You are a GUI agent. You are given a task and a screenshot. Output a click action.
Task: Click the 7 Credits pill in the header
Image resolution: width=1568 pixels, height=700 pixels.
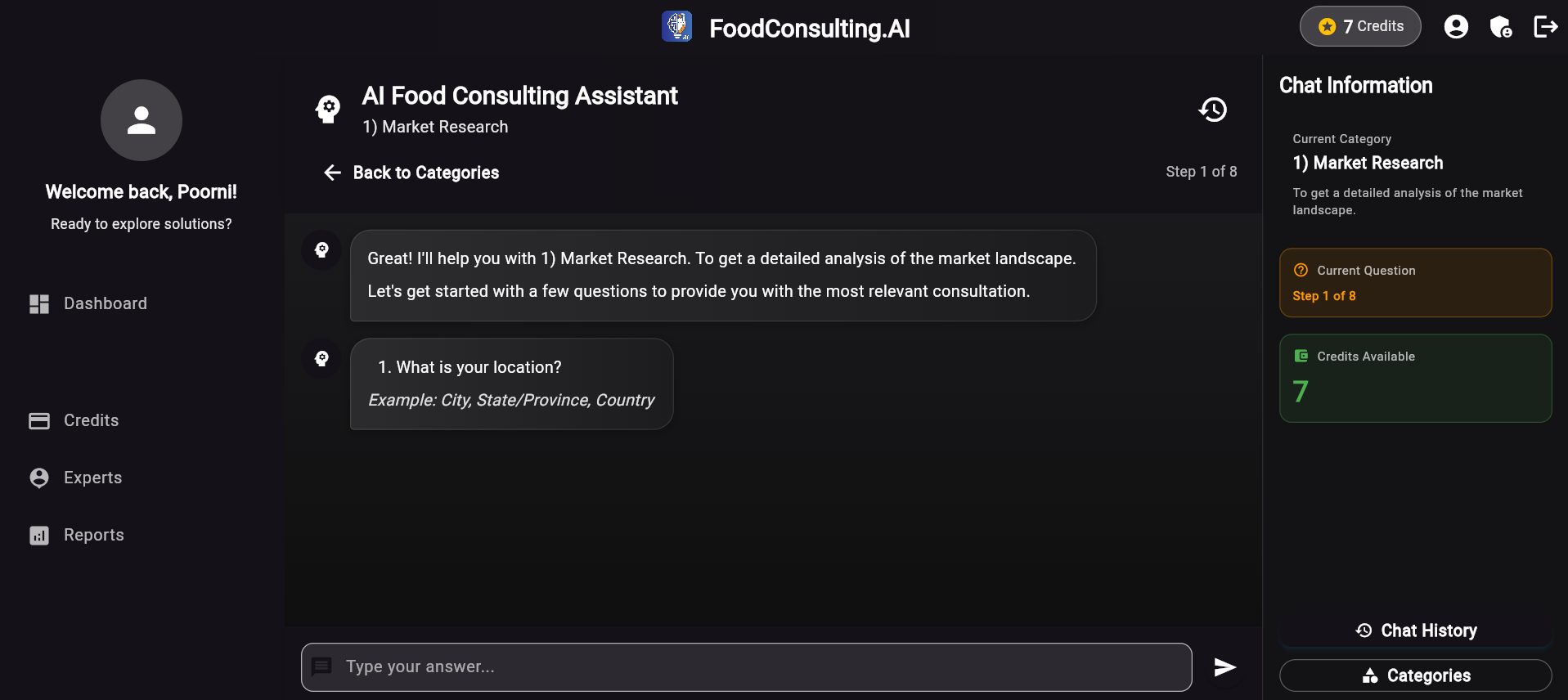coord(1360,26)
